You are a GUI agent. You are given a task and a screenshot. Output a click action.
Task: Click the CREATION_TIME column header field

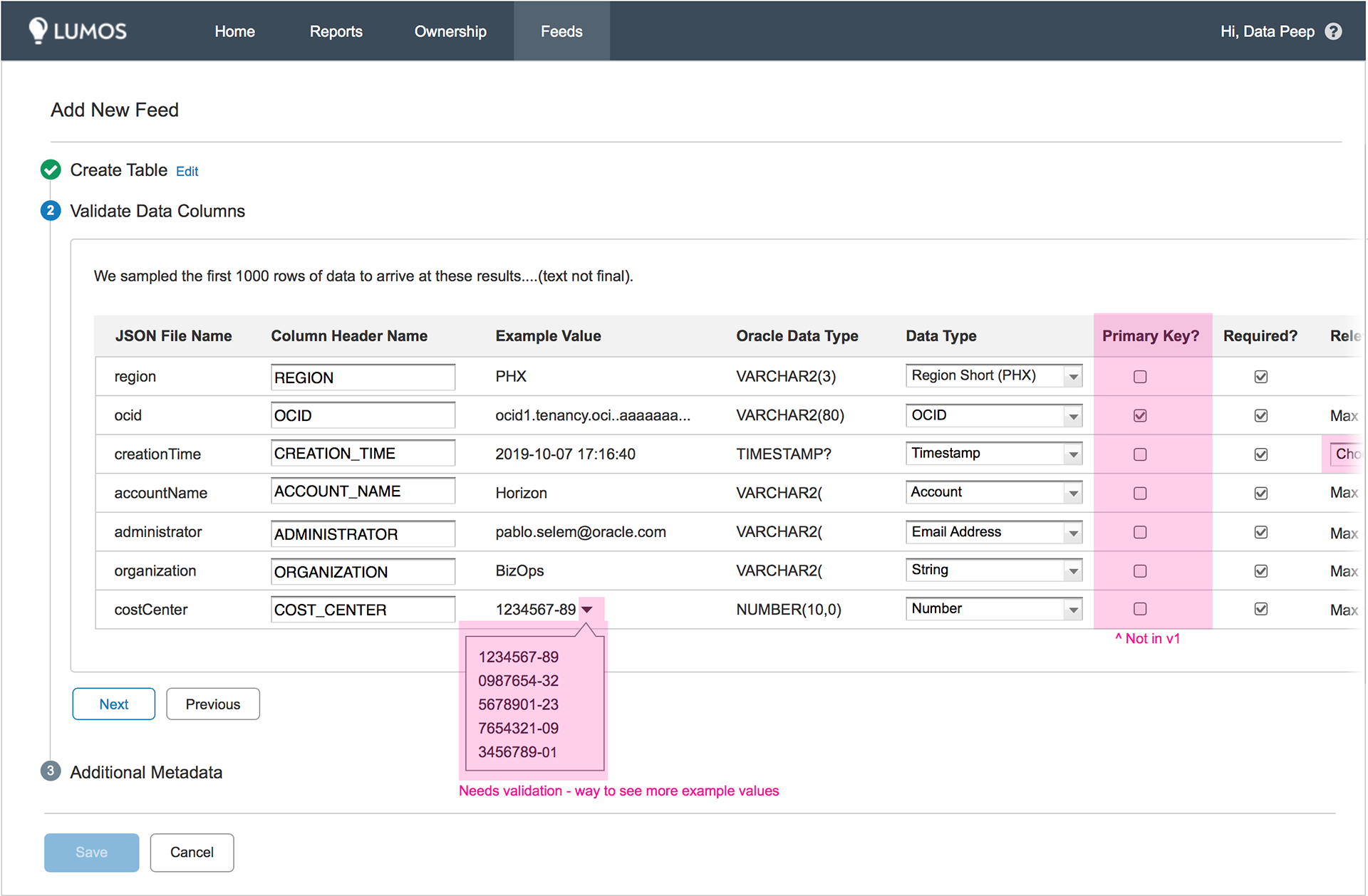[x=363, y=453]
